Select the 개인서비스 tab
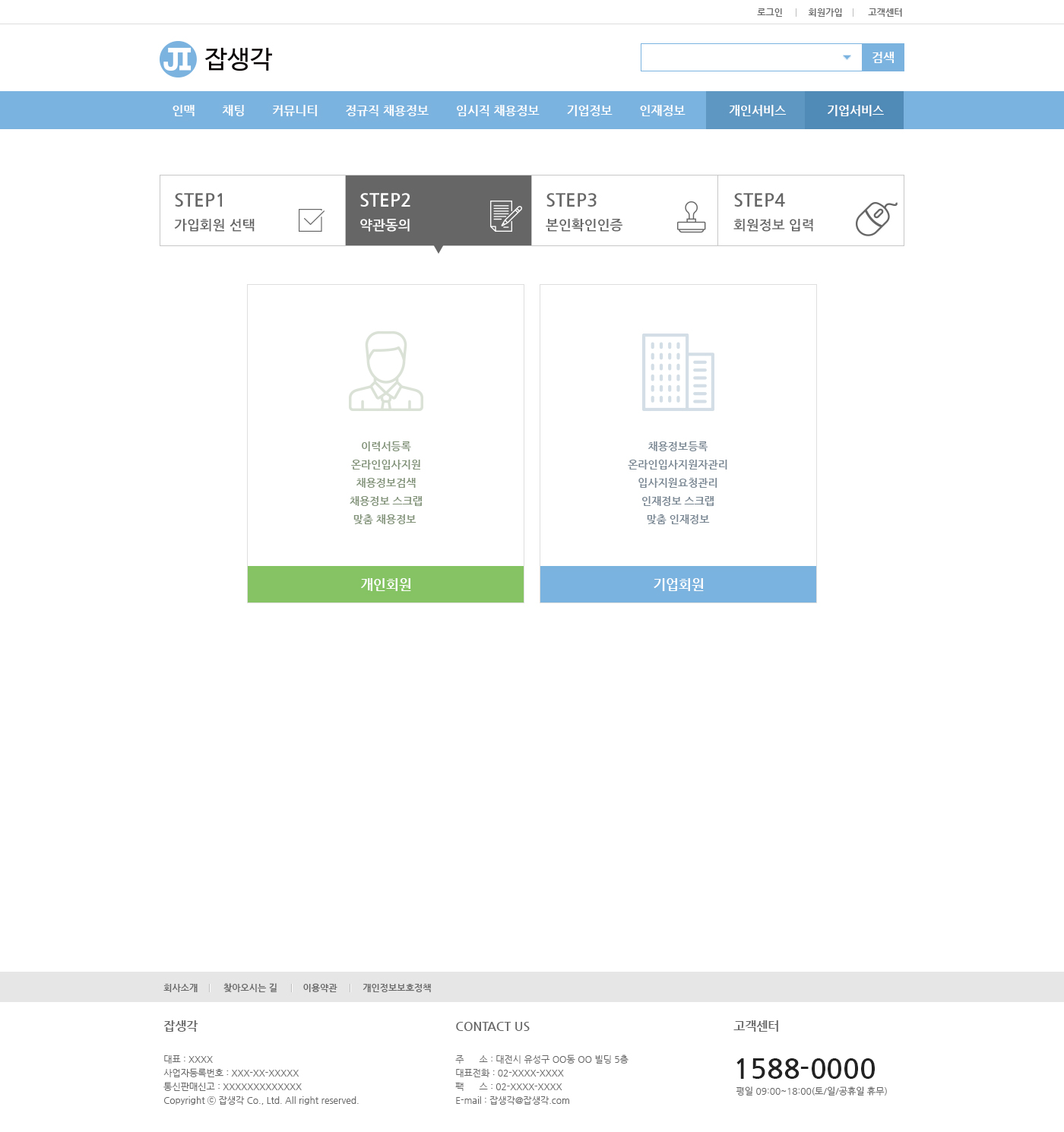The width and height of the screenshot is (1064, 1132). [x=755, y=110]
